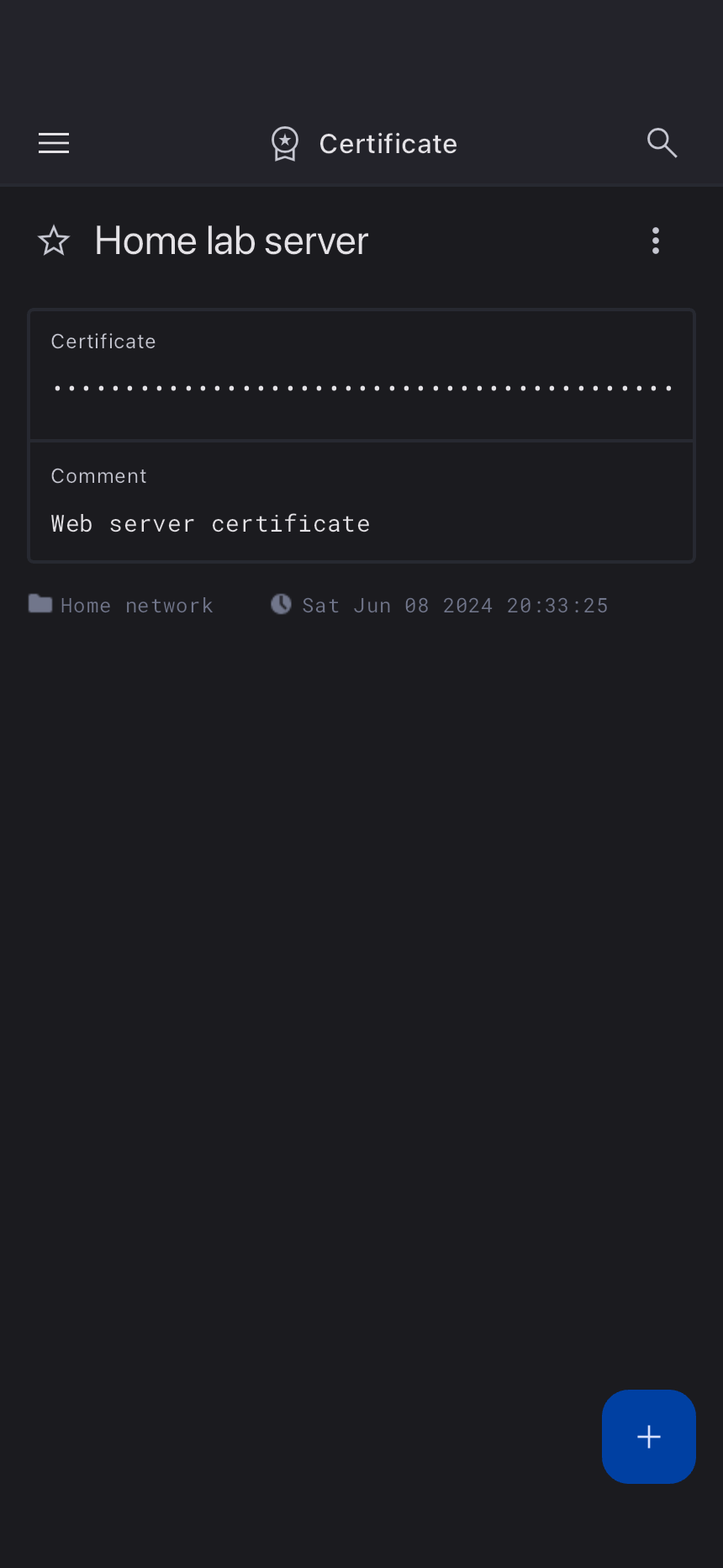Open the hamburger navigation menu
The width and height of the screenshot is (723, 1568).
pyautogui.click(x=54, y=143)
